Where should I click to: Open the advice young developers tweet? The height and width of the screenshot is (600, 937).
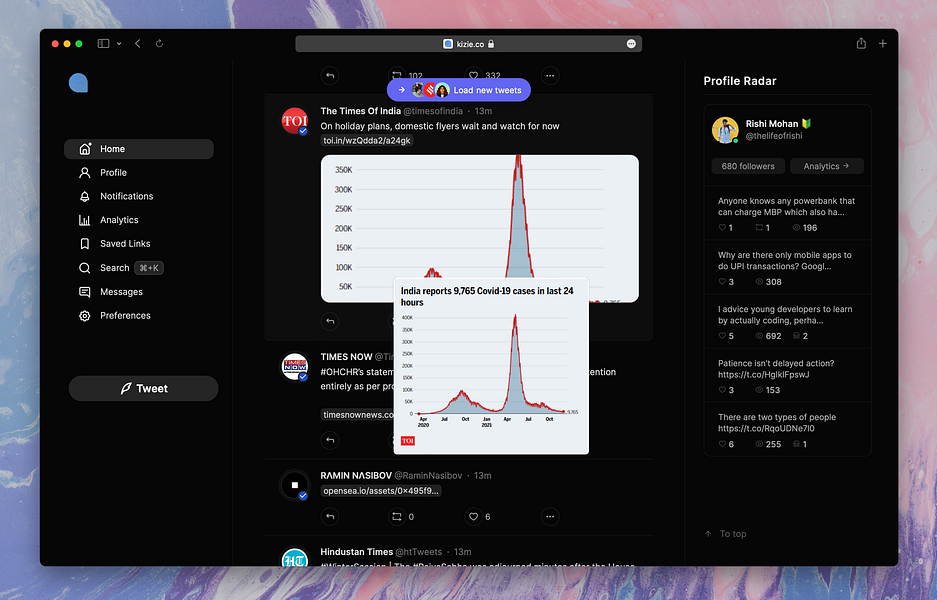(x=787, y=322)
